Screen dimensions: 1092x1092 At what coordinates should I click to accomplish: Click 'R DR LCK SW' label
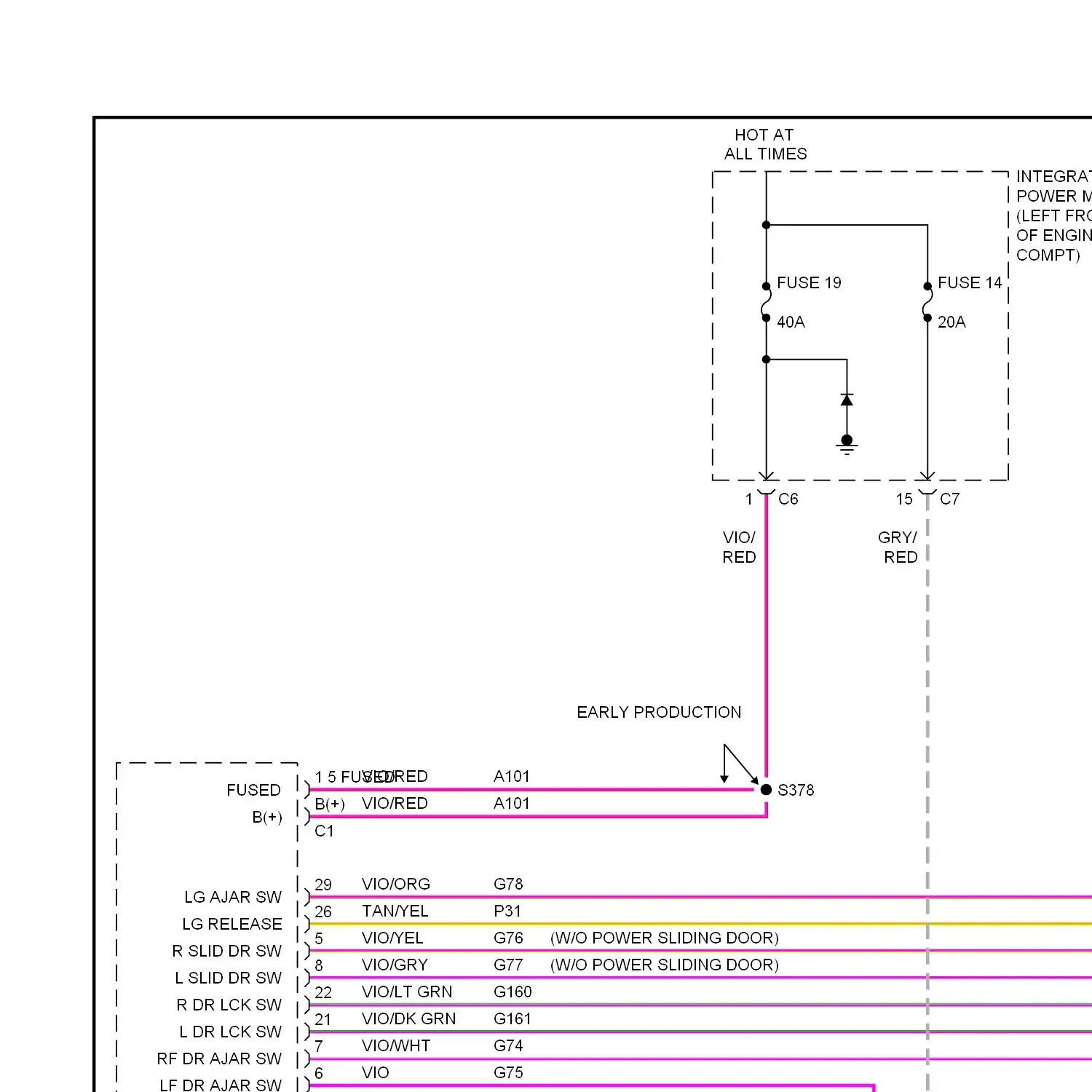pyautogui.click(x=229, y=1005)
